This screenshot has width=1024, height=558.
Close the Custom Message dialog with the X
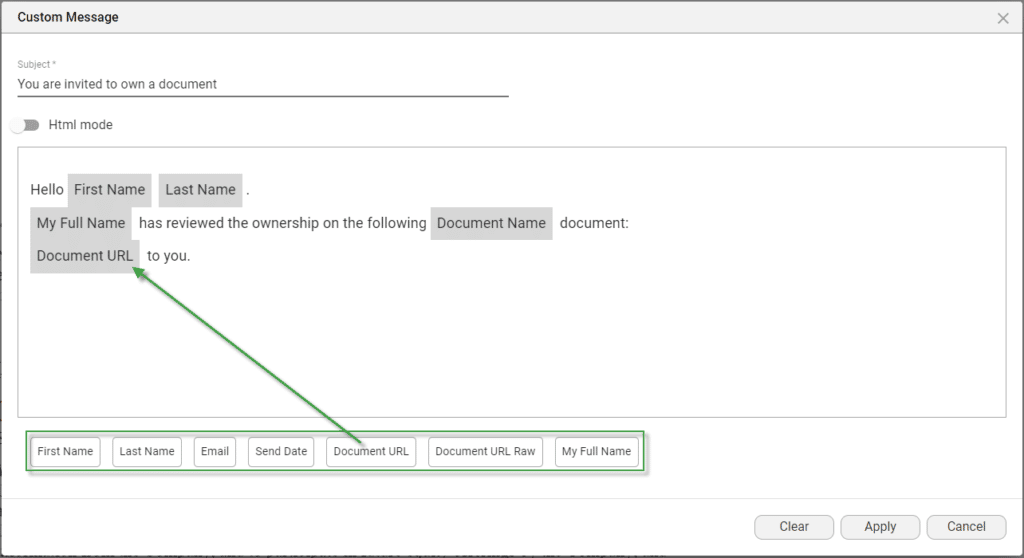(x=1003, y=18)
